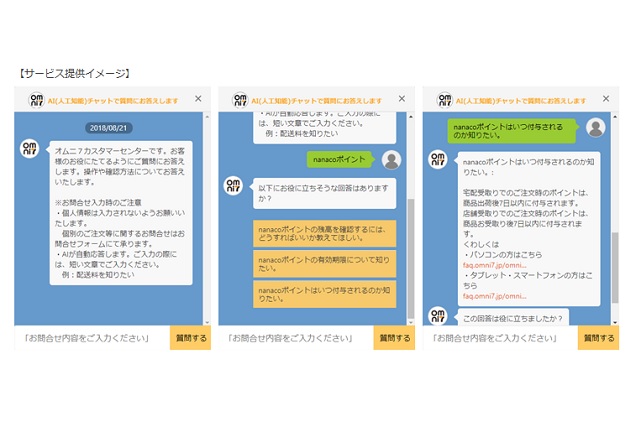Click user avatar in right chat window

coord(595,127)
